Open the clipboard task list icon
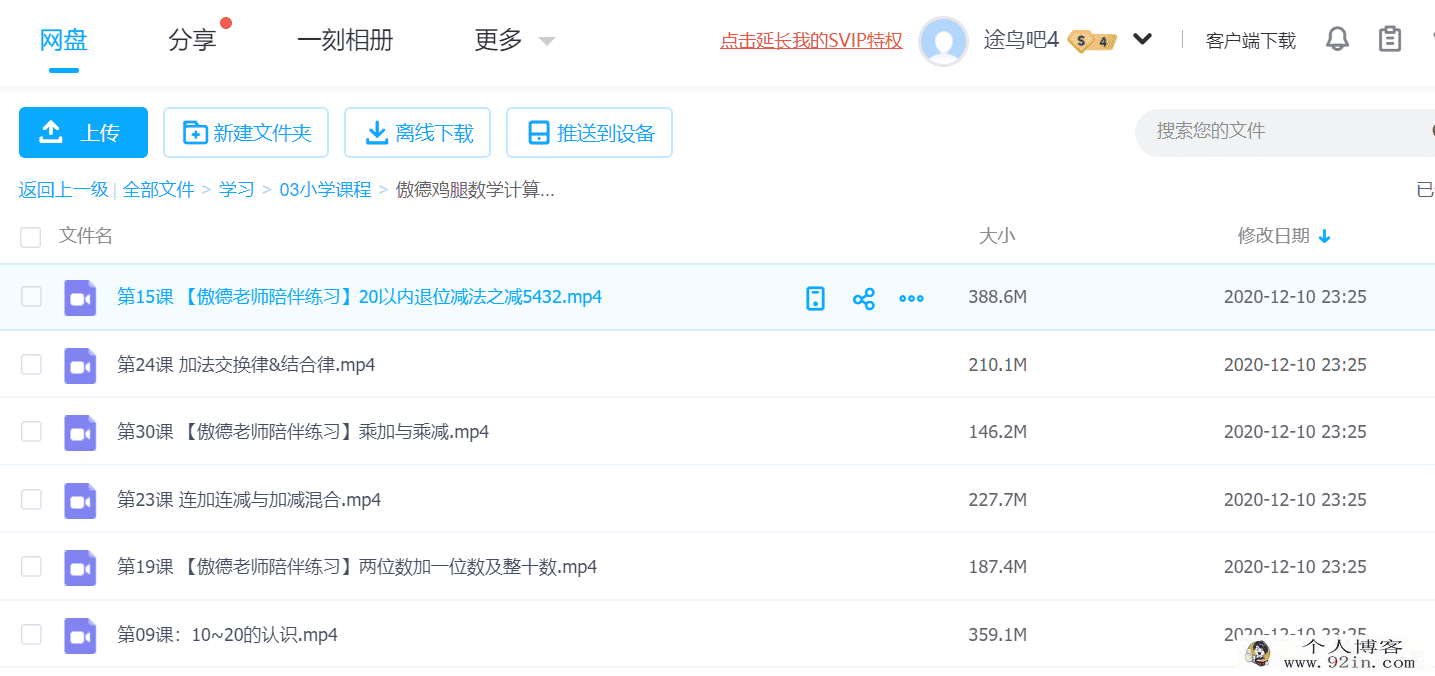The height and width of the screenshot is (676, 1435). pos(1390,40)
